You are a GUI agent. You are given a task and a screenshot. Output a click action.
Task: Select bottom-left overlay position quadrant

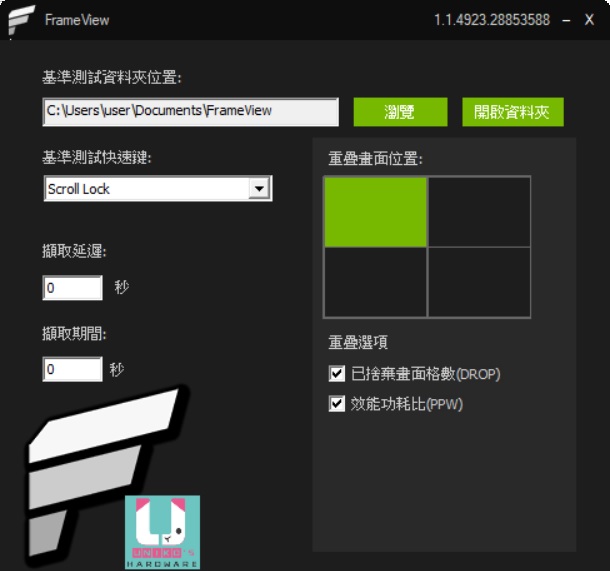[x=375, y=282]
